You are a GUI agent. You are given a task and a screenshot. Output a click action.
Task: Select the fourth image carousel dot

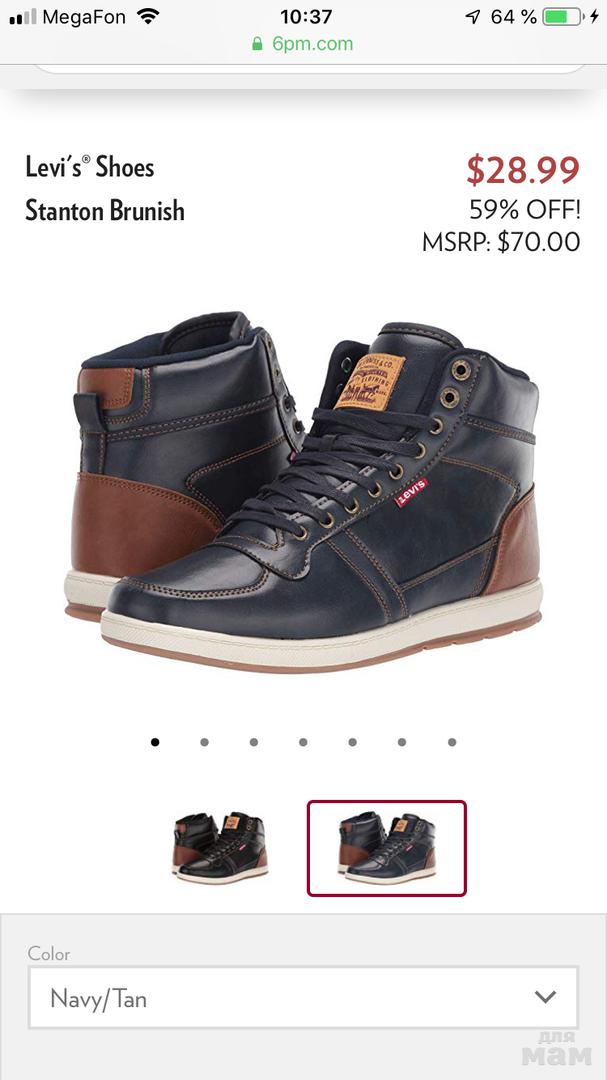303,742
